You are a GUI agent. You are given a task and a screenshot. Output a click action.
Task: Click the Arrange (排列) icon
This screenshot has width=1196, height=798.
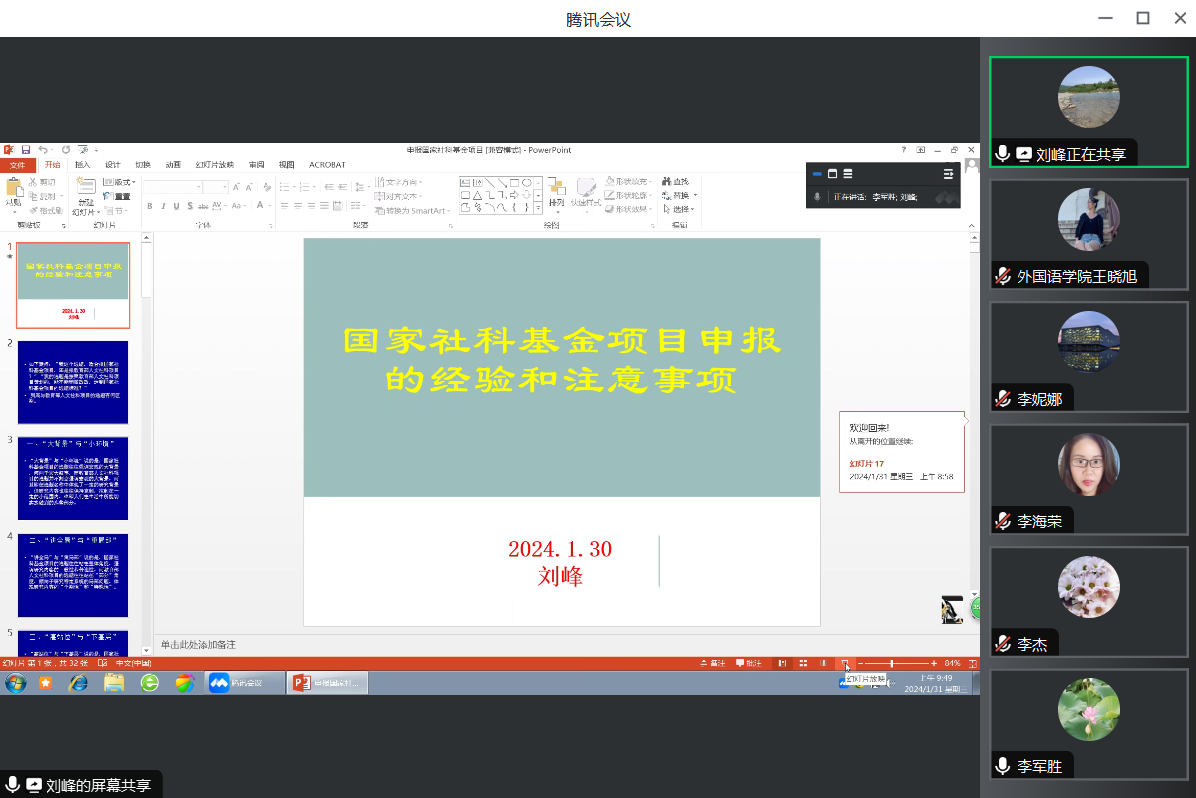[556, 190]
